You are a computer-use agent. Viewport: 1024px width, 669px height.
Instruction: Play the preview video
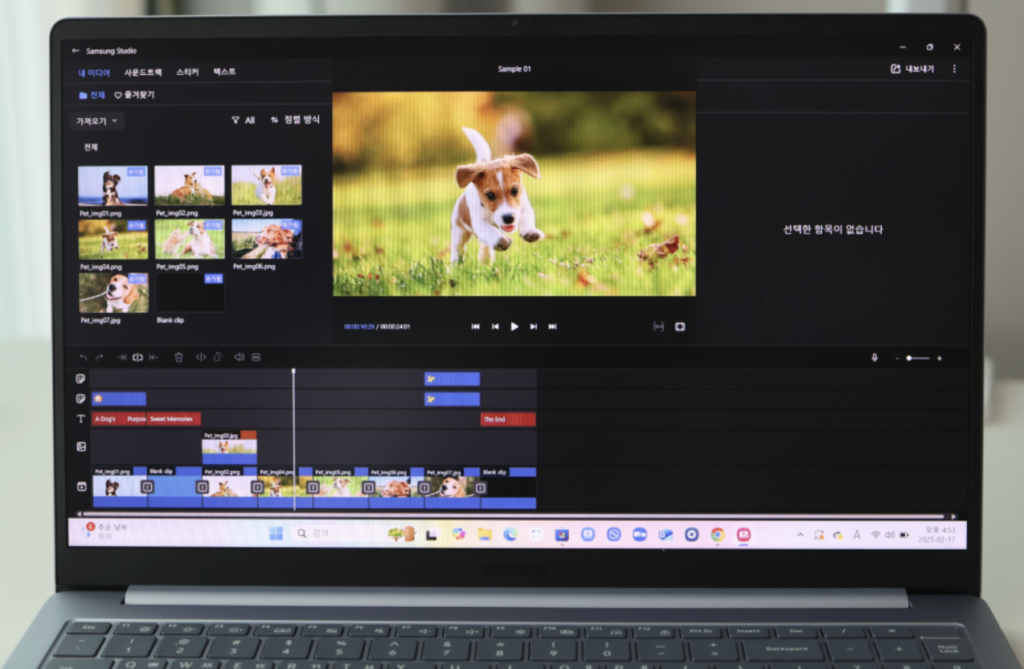(x=514, y=327)
